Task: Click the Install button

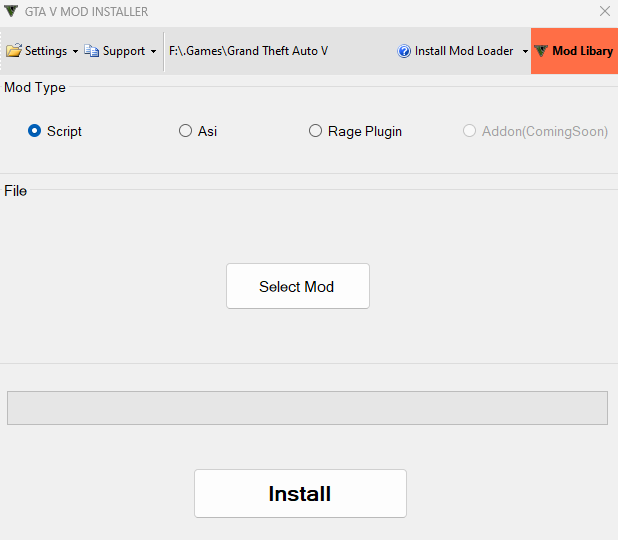Action: 300,493
